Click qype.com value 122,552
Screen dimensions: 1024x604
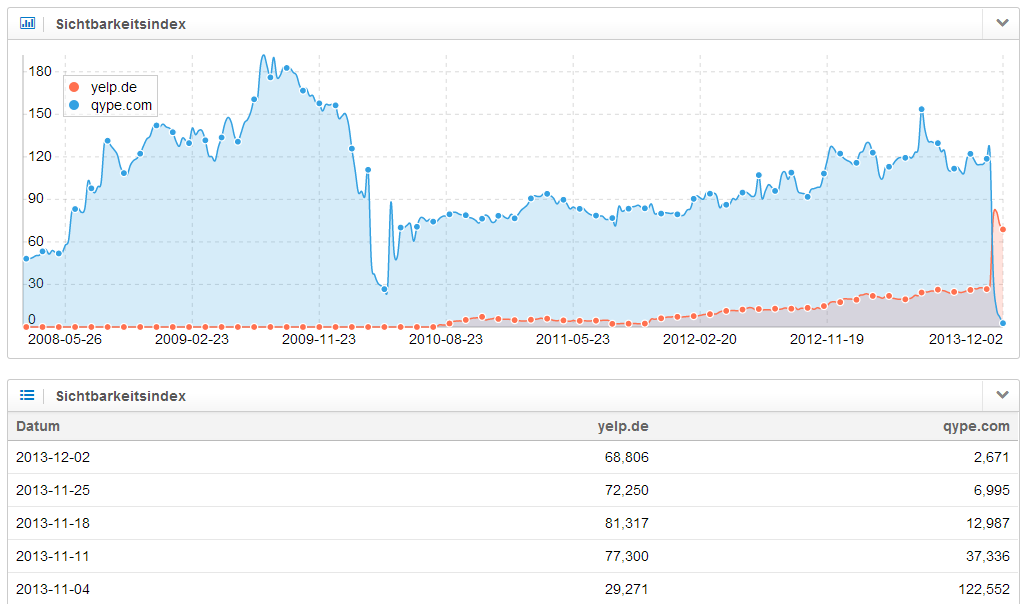point(983,588)
